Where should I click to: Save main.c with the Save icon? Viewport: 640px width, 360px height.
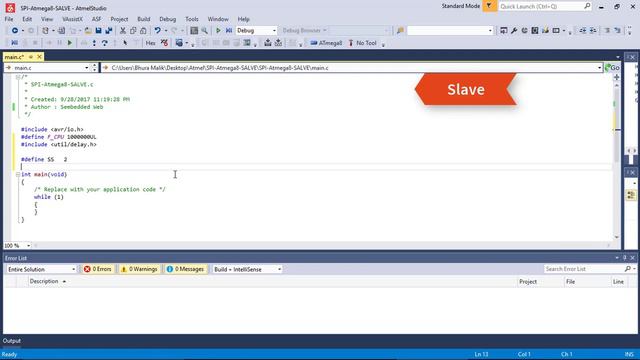[98, 31]
